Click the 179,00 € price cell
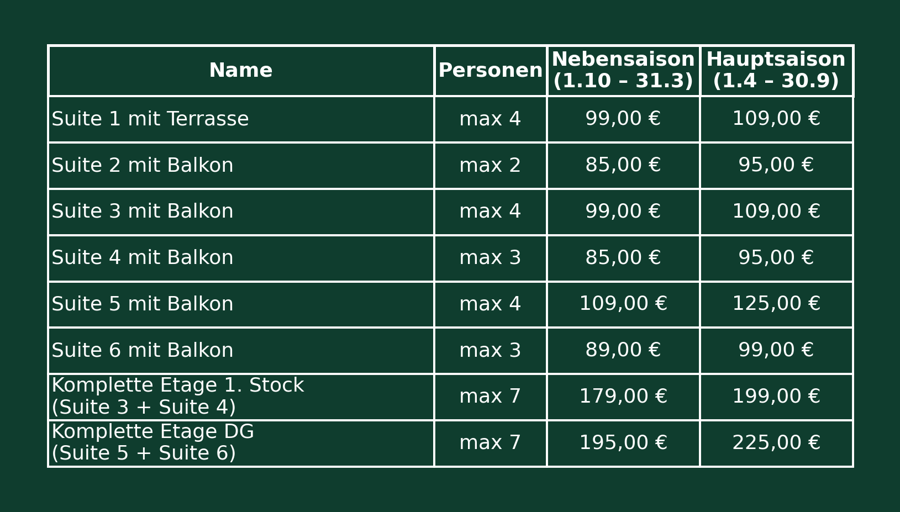Image resolution: width=900 pixels, height=512 pixels. pos(623,397)
